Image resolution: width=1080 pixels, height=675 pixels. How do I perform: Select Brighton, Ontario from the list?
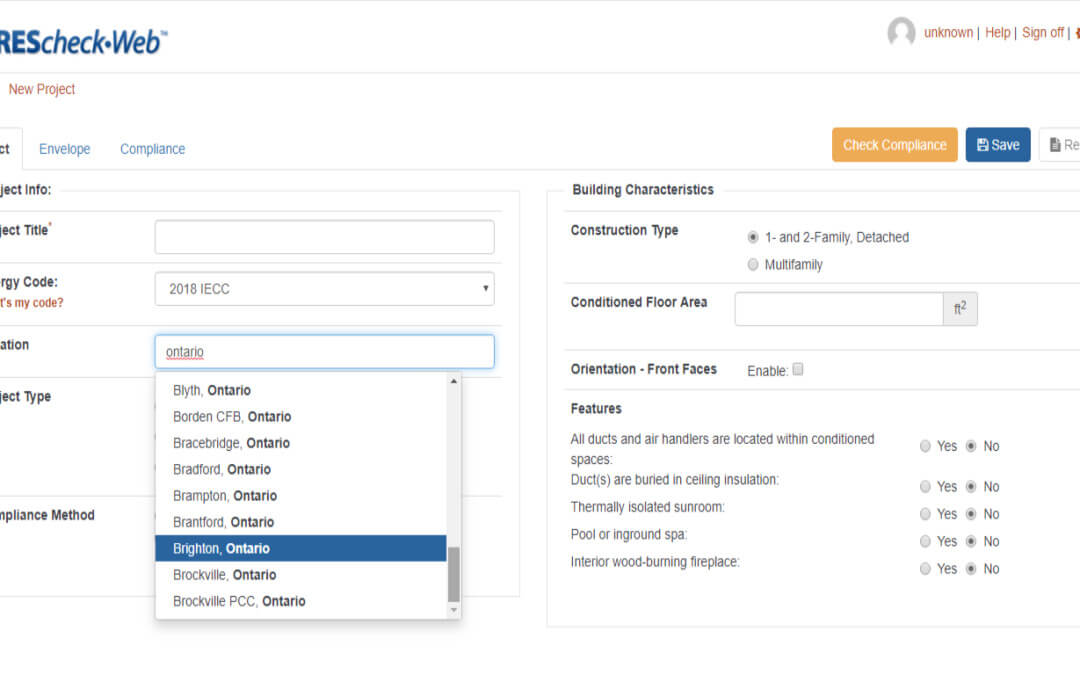(x=300, y=548)
